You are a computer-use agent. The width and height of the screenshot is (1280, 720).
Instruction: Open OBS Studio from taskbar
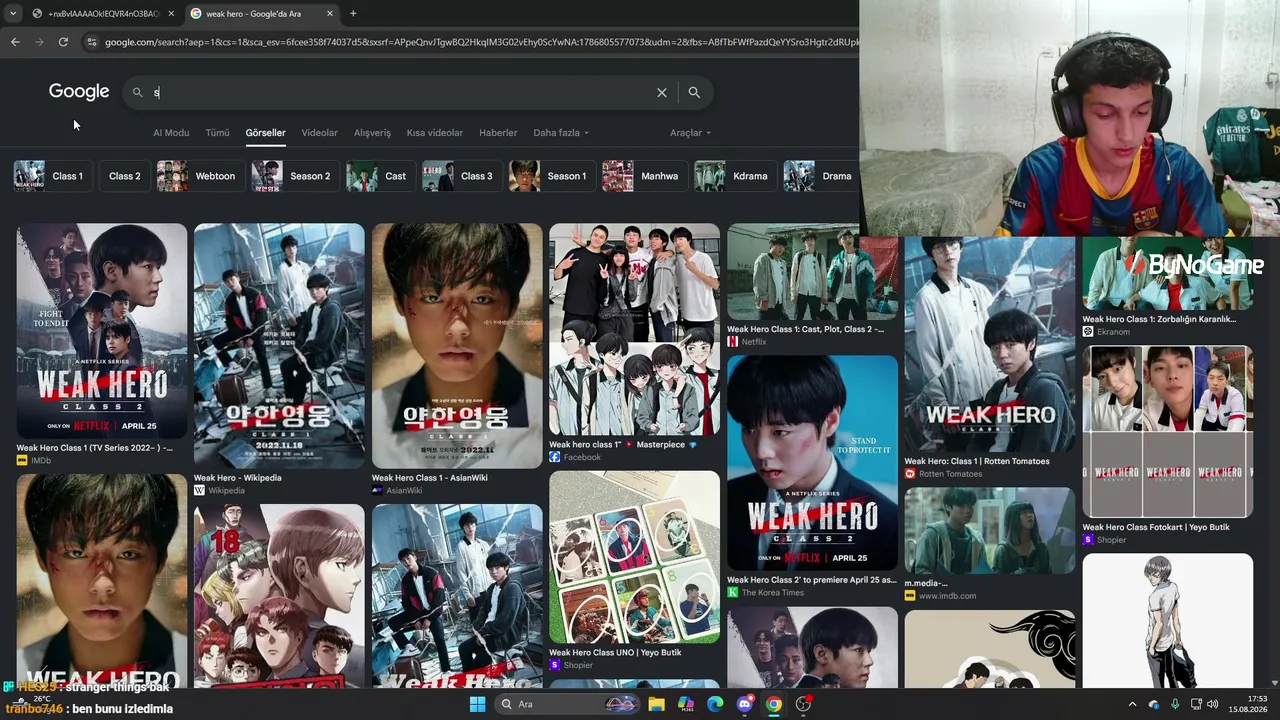[x=803, y=704]
